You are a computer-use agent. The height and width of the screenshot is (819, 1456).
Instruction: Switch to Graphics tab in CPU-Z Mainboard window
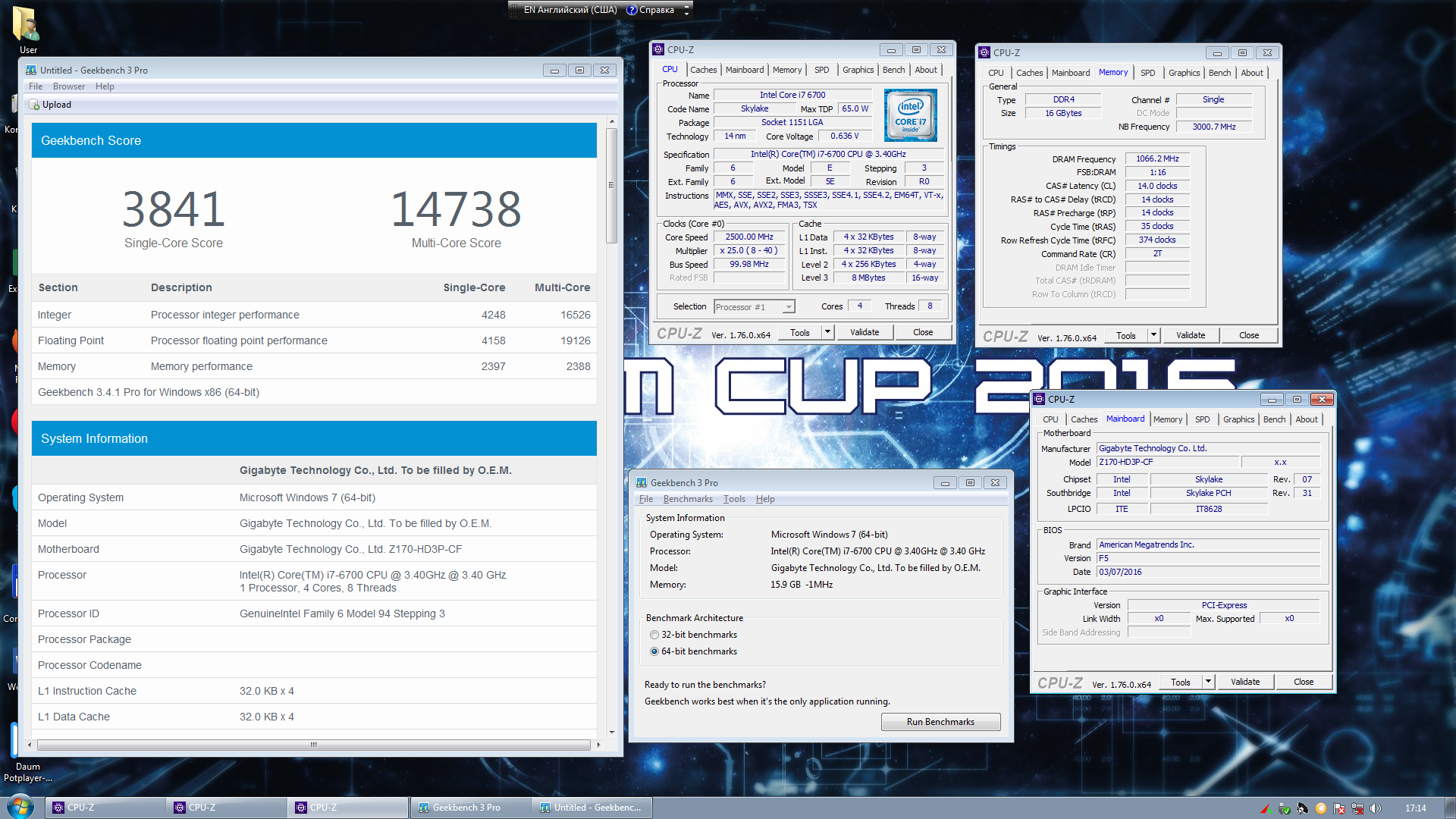[1238, 419]
